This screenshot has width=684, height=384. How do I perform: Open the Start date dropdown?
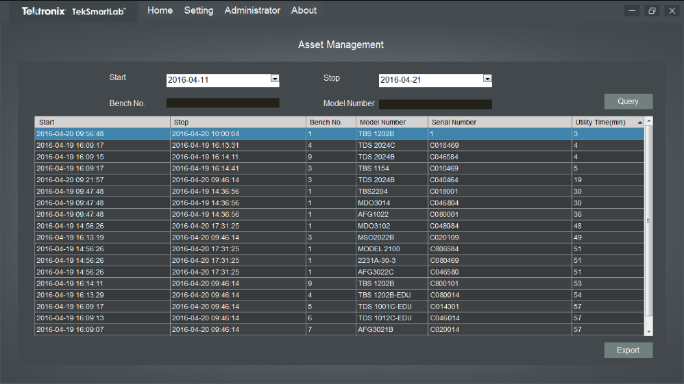(274, 79)
